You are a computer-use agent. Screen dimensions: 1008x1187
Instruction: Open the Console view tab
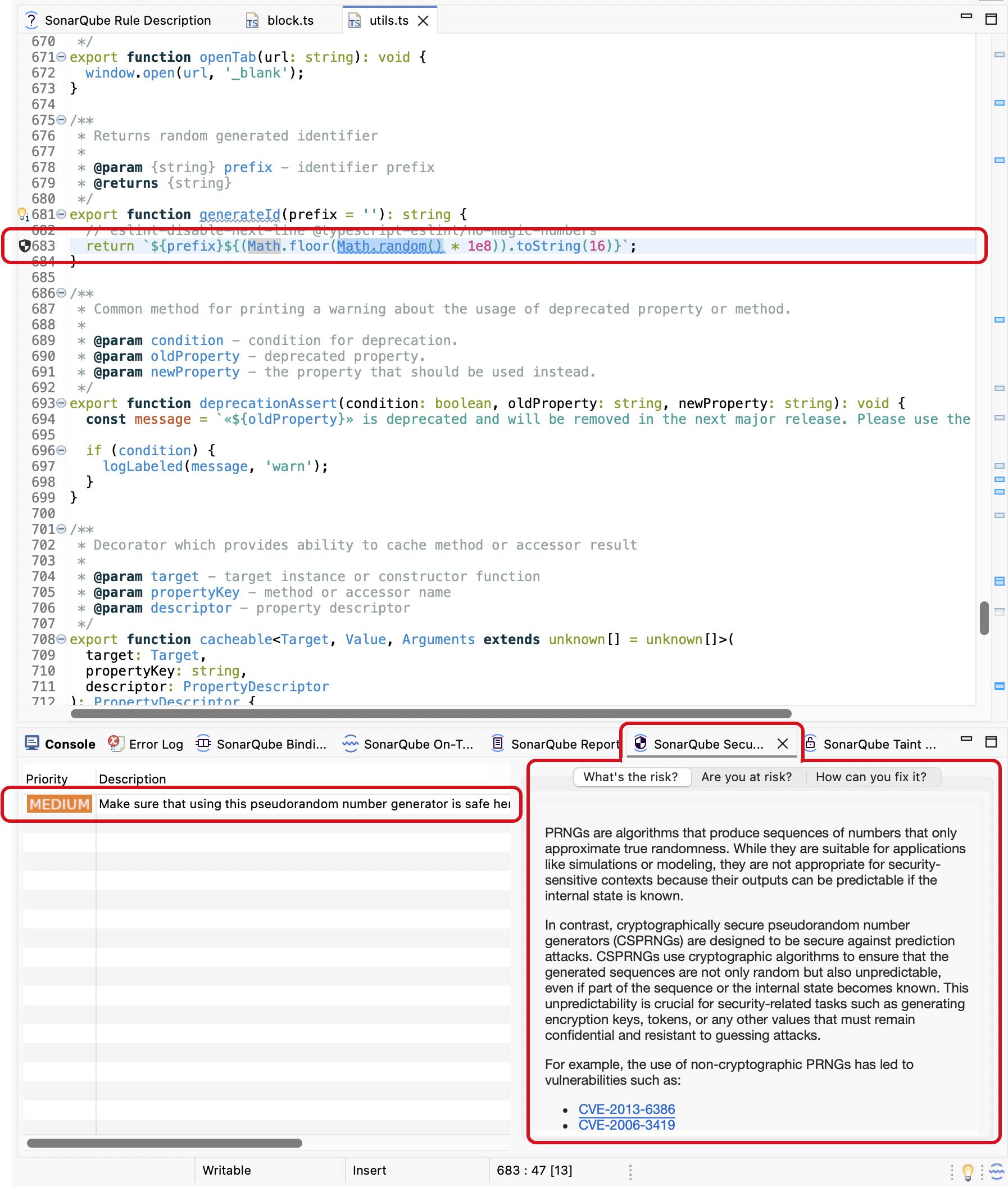coord(61,744)
